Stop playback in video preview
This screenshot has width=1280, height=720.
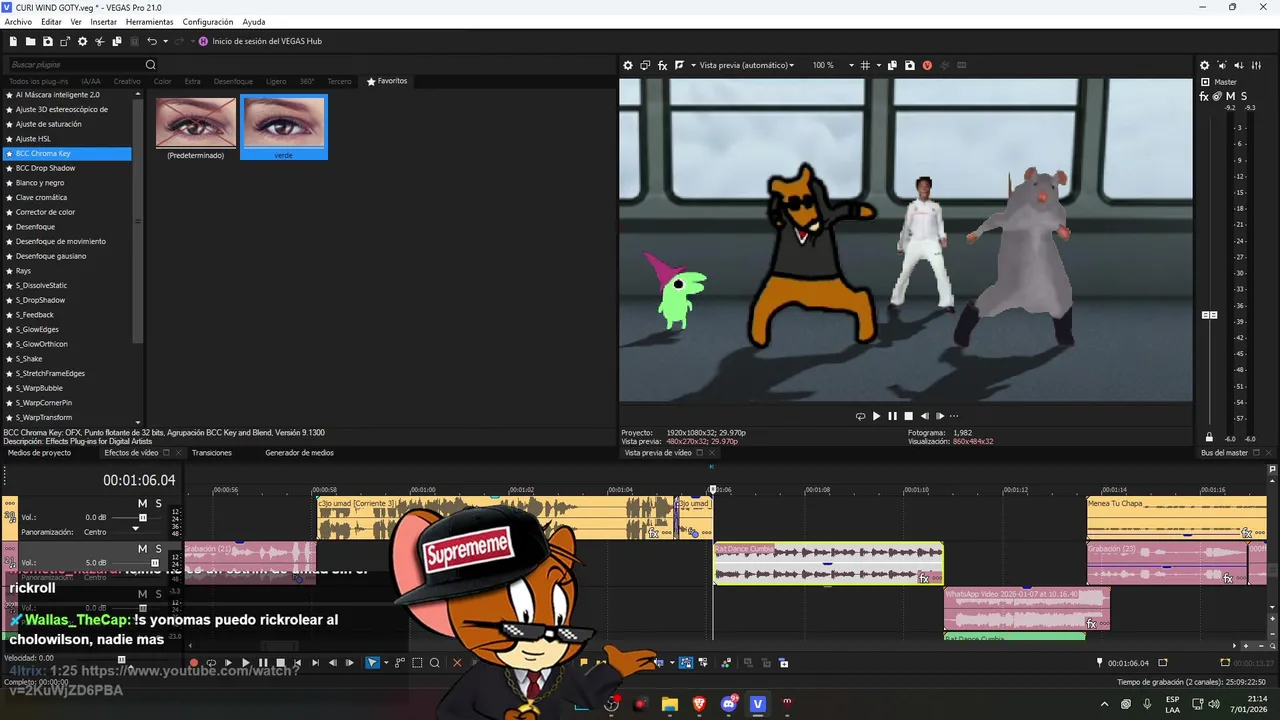click(x=908, y=416)
